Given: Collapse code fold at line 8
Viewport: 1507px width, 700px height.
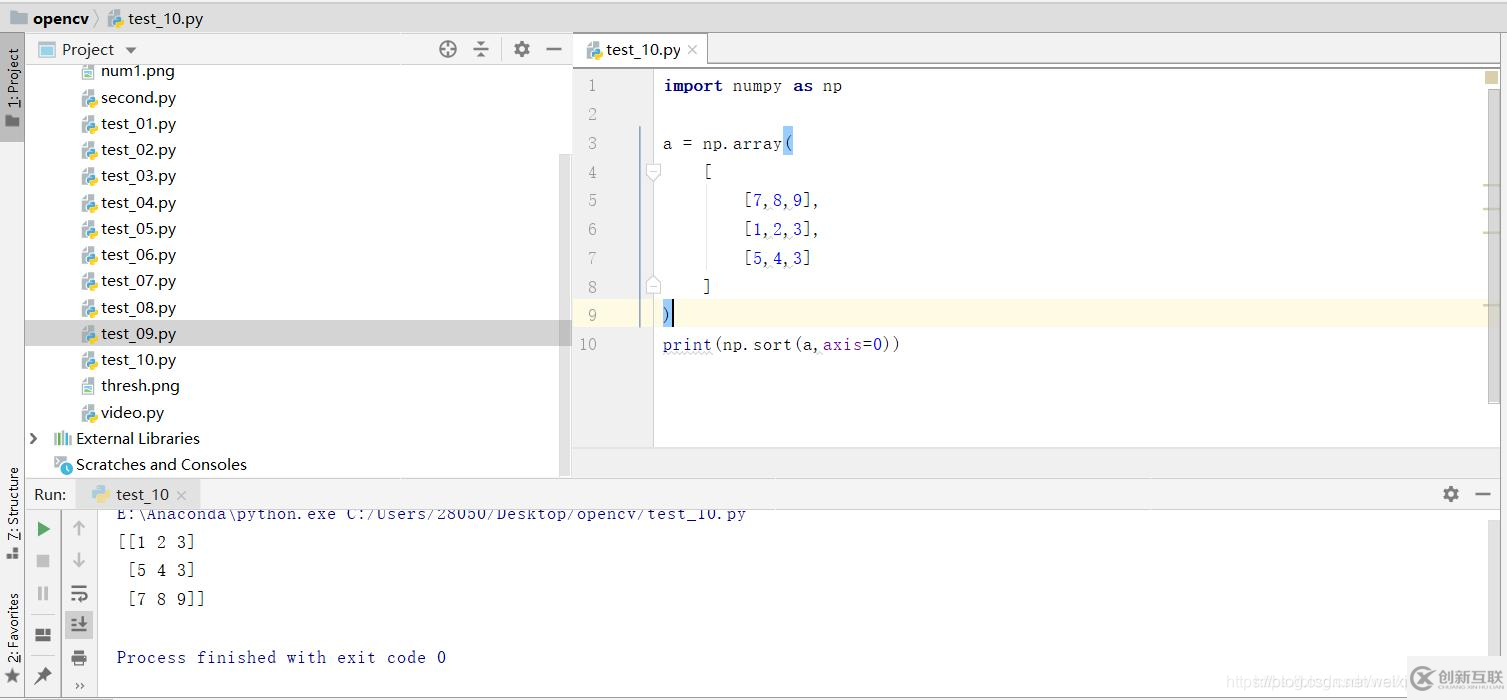Looking at the screenshot, I should click(x=653, y=285).
